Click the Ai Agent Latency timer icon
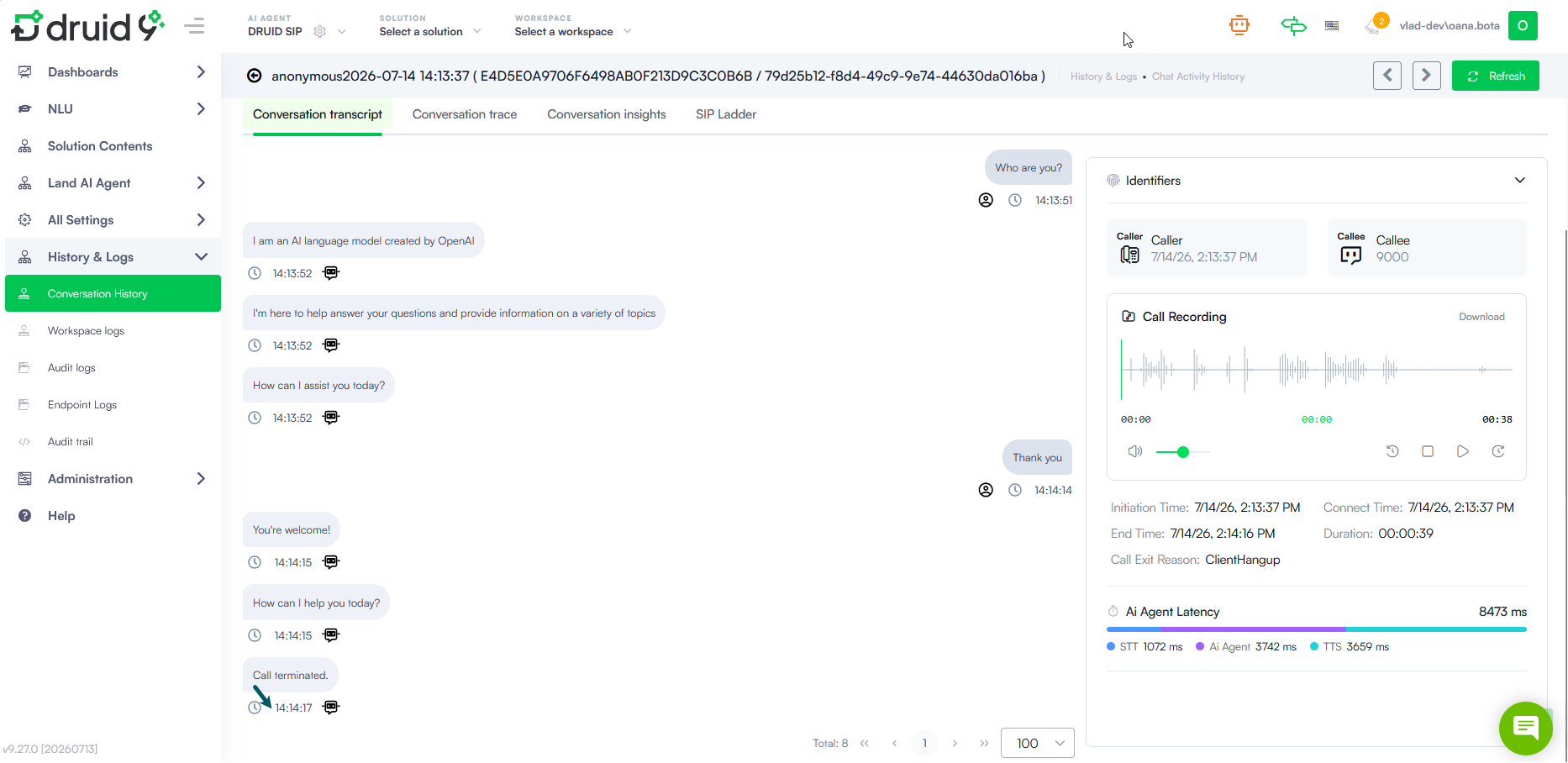Screen dimensions: 1568x763 1113,612
